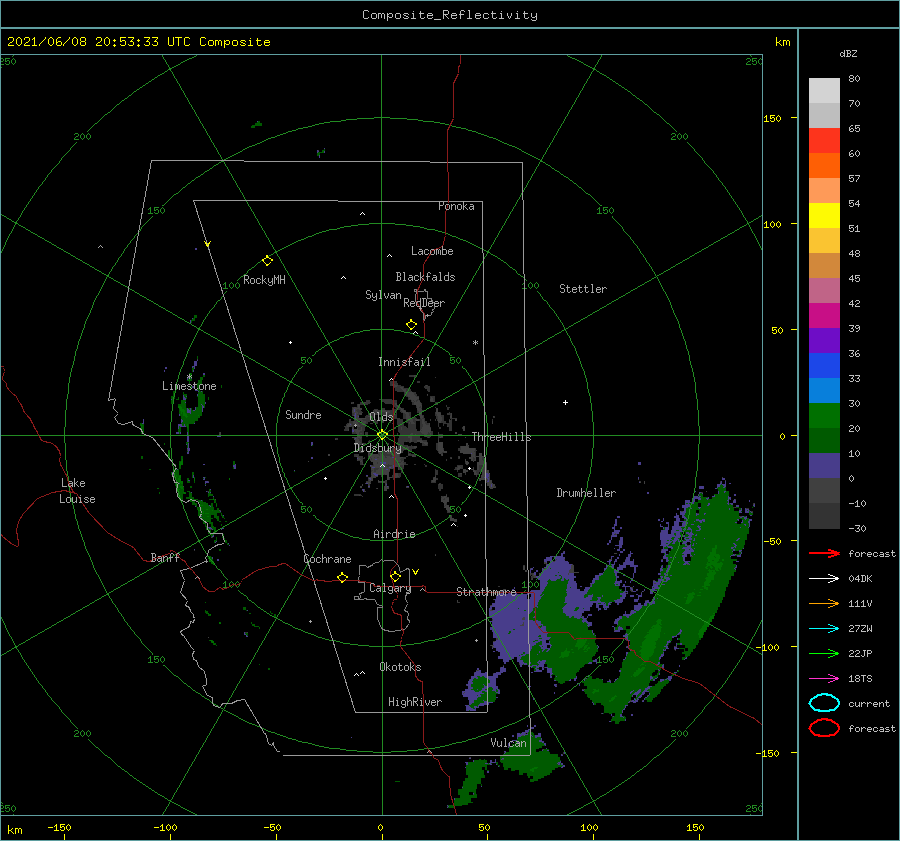The width and height of the screenshot is (900, 841).
Task: Click the Banff label
Action: pos(165,557)
